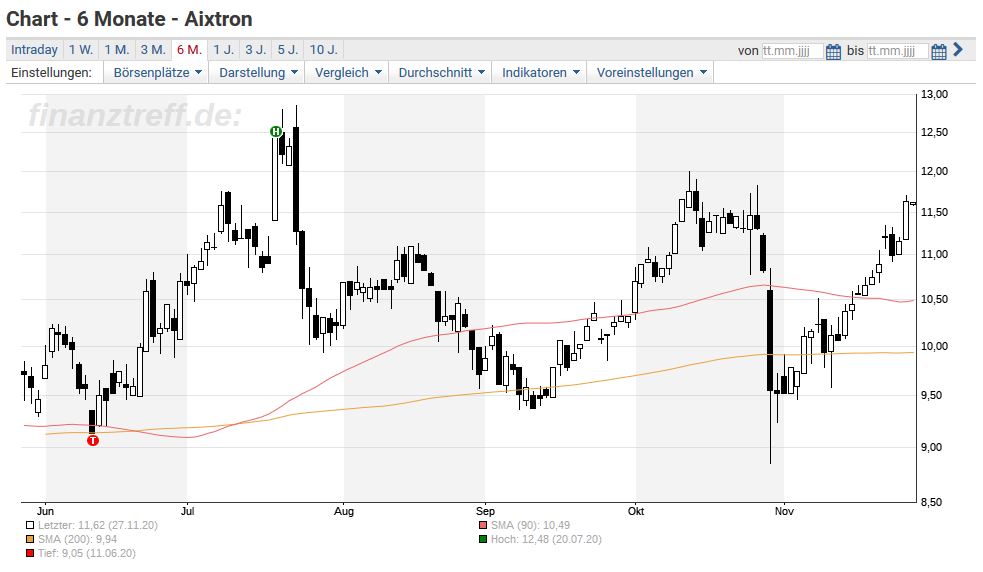The height and width of the screenshot is (572, 983).
Task: Click the white Letzter legend swatch
Action: [x=29, y=526]
